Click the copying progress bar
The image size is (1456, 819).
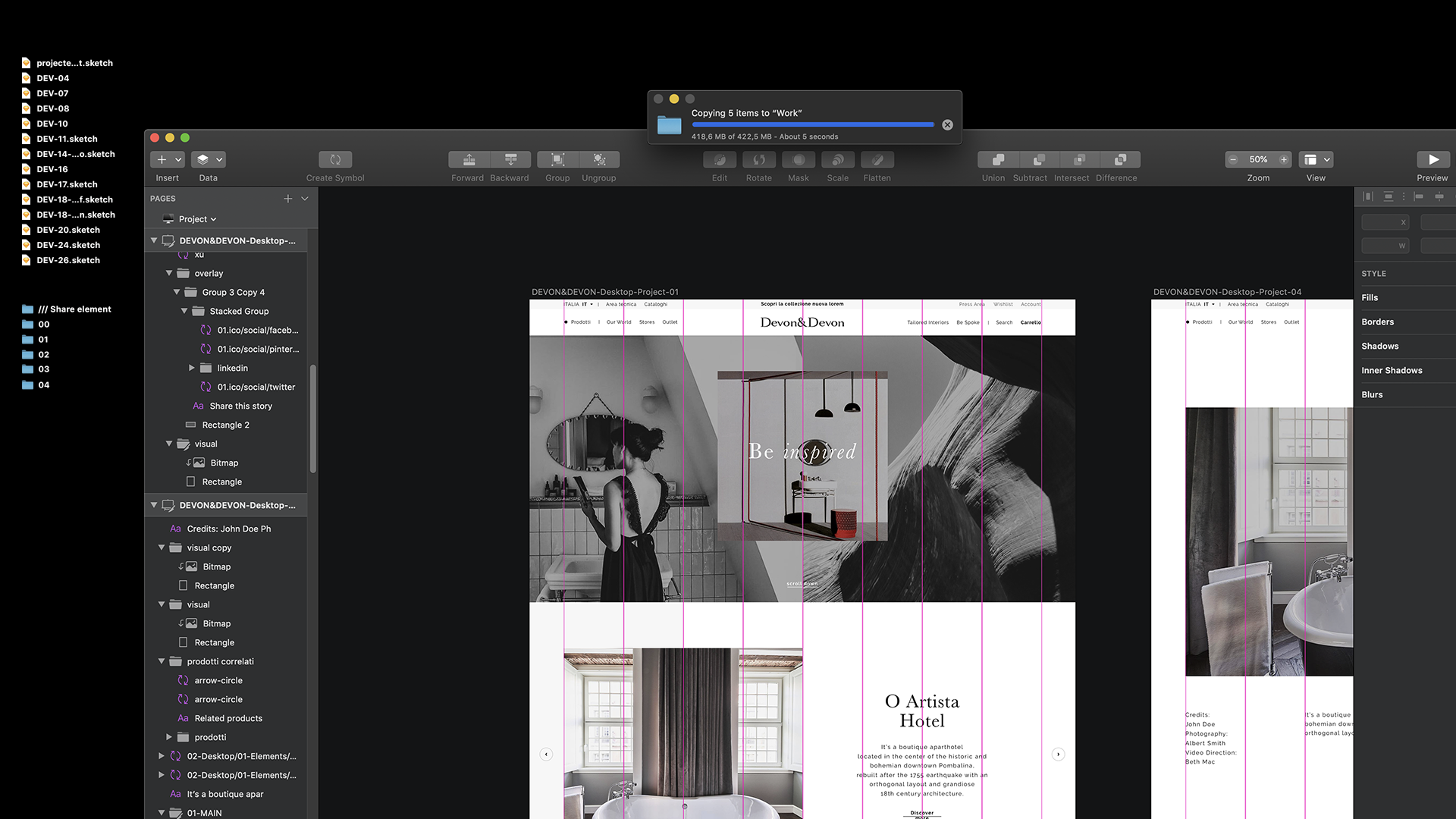tap(813, 124)
